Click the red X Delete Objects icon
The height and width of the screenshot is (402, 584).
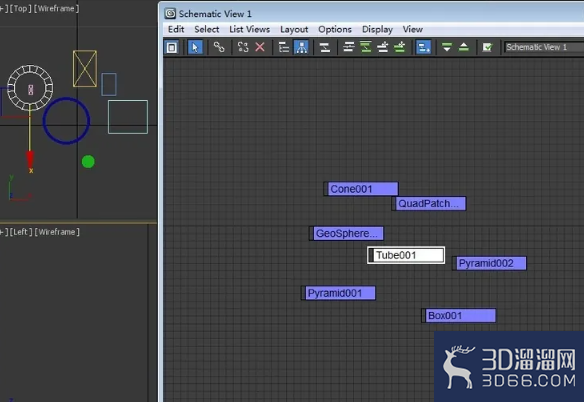pos(260,47)
